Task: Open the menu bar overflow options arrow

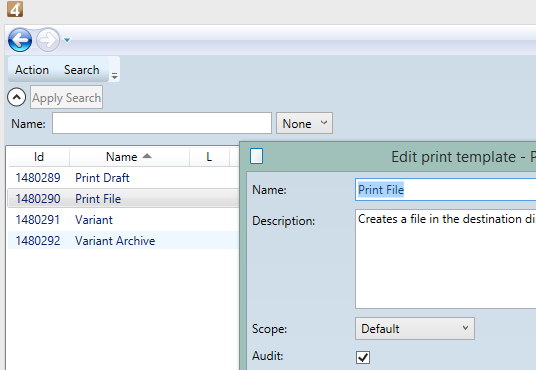Action: click(115, 76)
